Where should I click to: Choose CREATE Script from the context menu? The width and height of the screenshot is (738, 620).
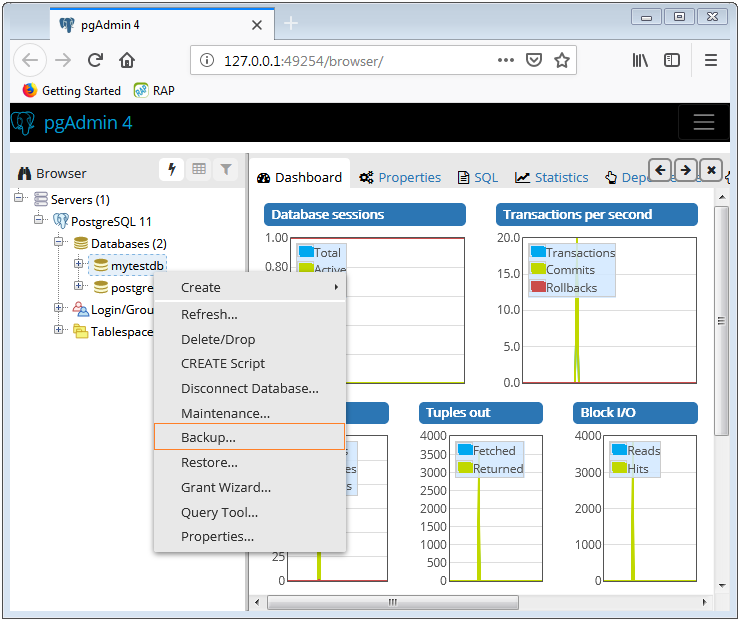[250, 363]
